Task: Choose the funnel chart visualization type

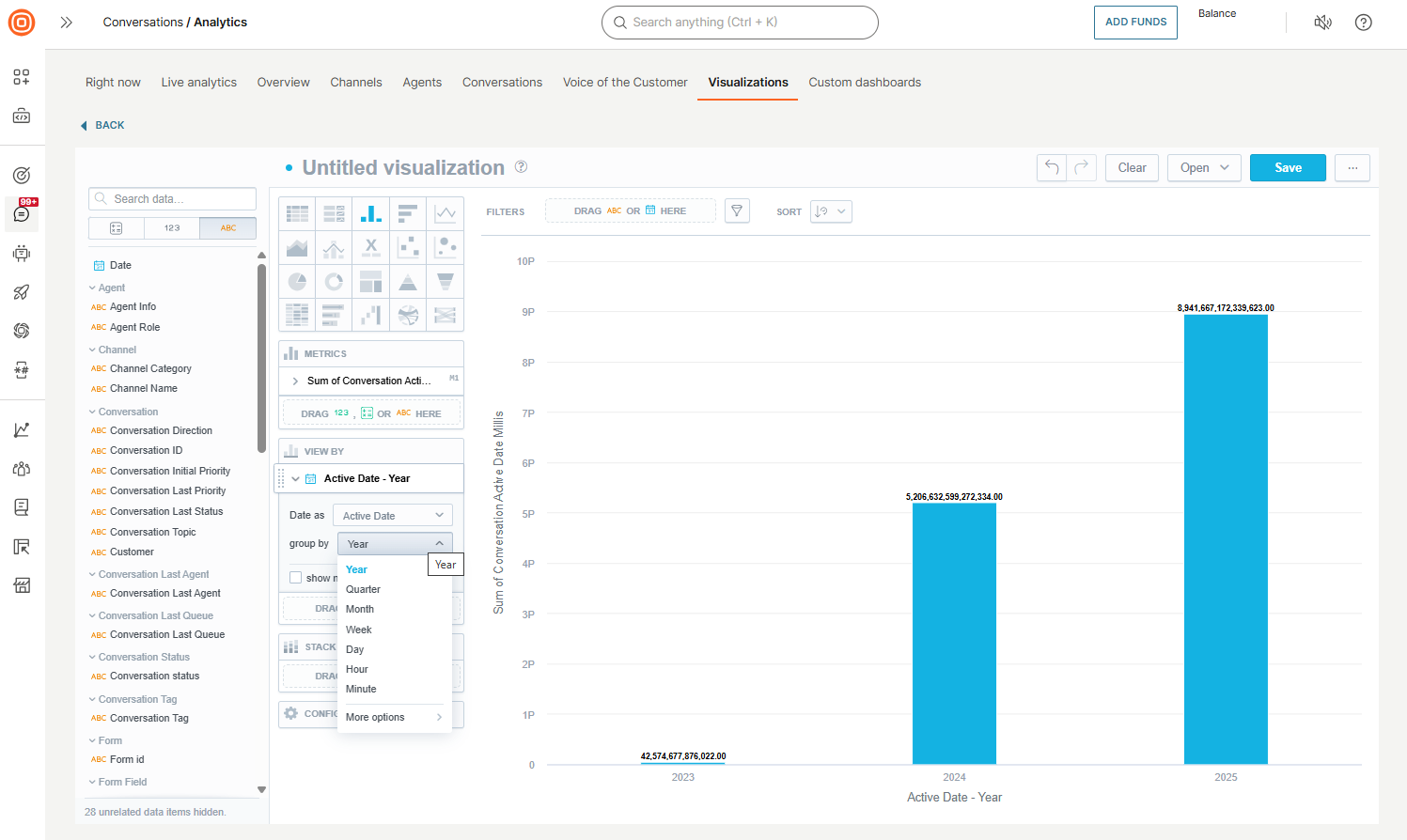Action: (x=445, y=281)
